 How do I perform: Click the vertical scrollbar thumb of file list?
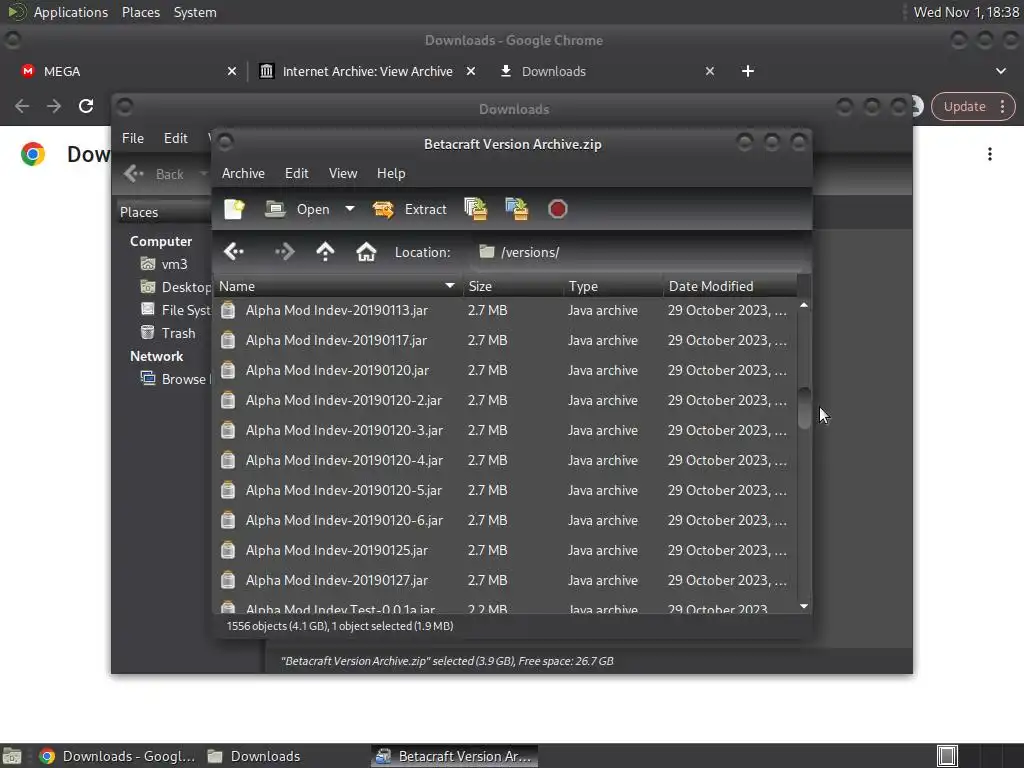(x=805, y=408)
